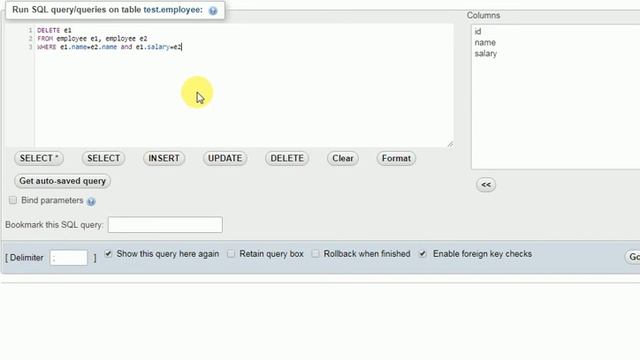Screen dimensions: 640x360
Task: Enable Retain query box option
Action: 231,253
